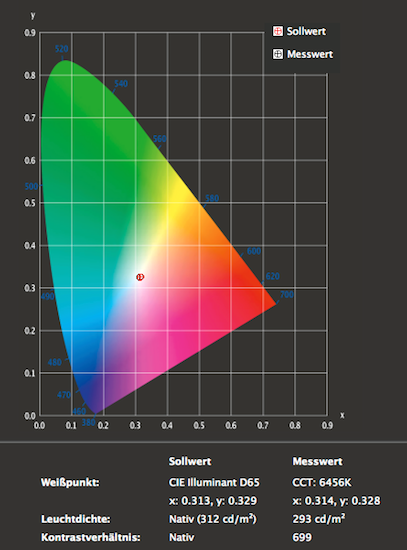Click the white point marker on the diagram
Viewport: 407px width, 550px height.
pyautogui.click(x=140, y=277)
